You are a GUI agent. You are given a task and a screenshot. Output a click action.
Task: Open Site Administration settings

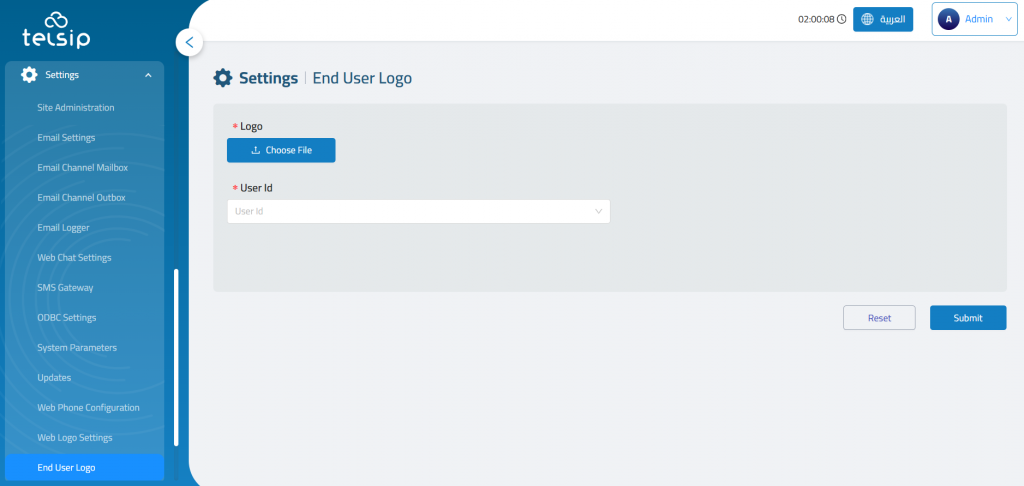(76, 108)
